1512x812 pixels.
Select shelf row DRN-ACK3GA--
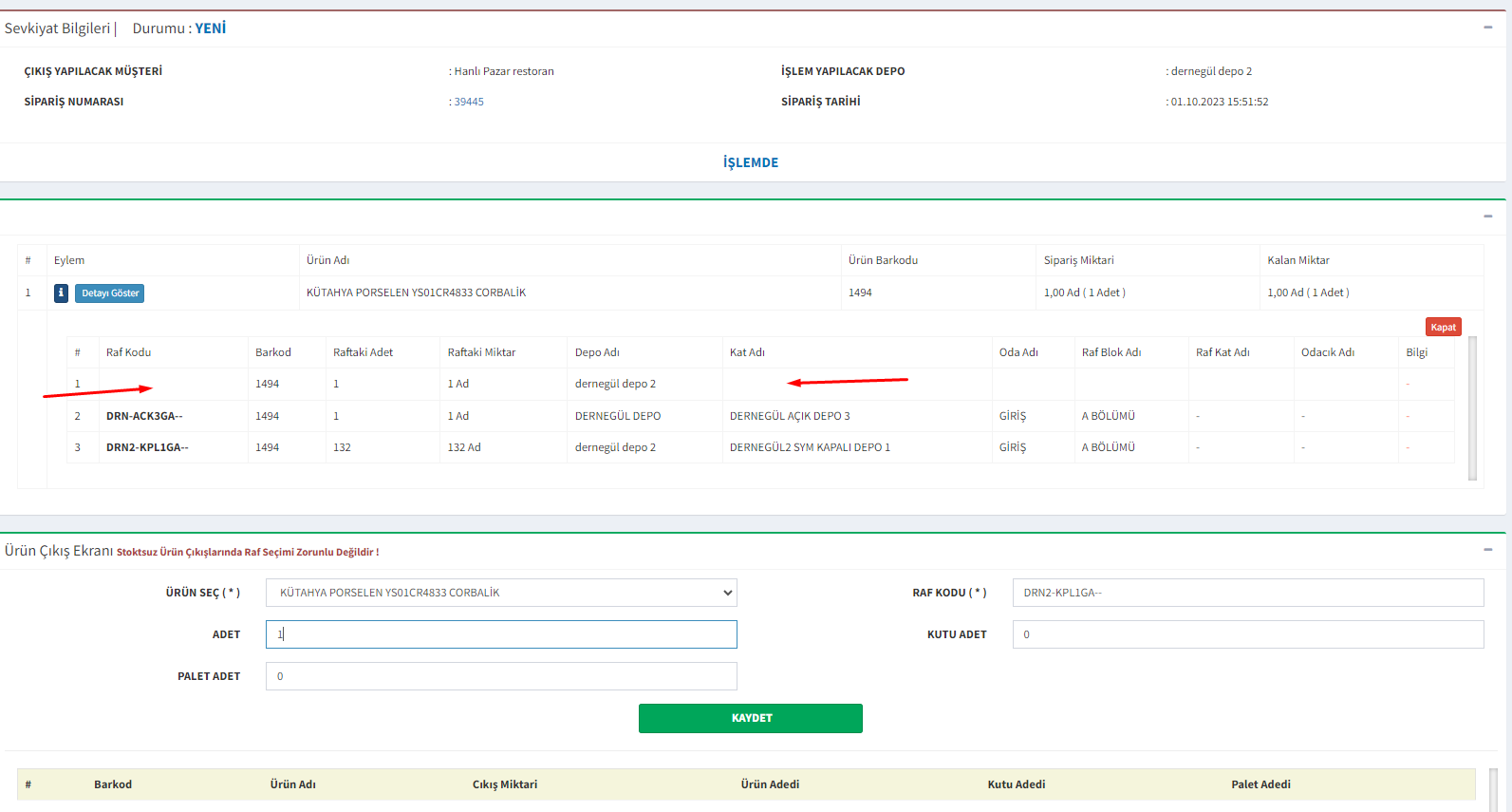pyautogui.click(x=144, y=416)
